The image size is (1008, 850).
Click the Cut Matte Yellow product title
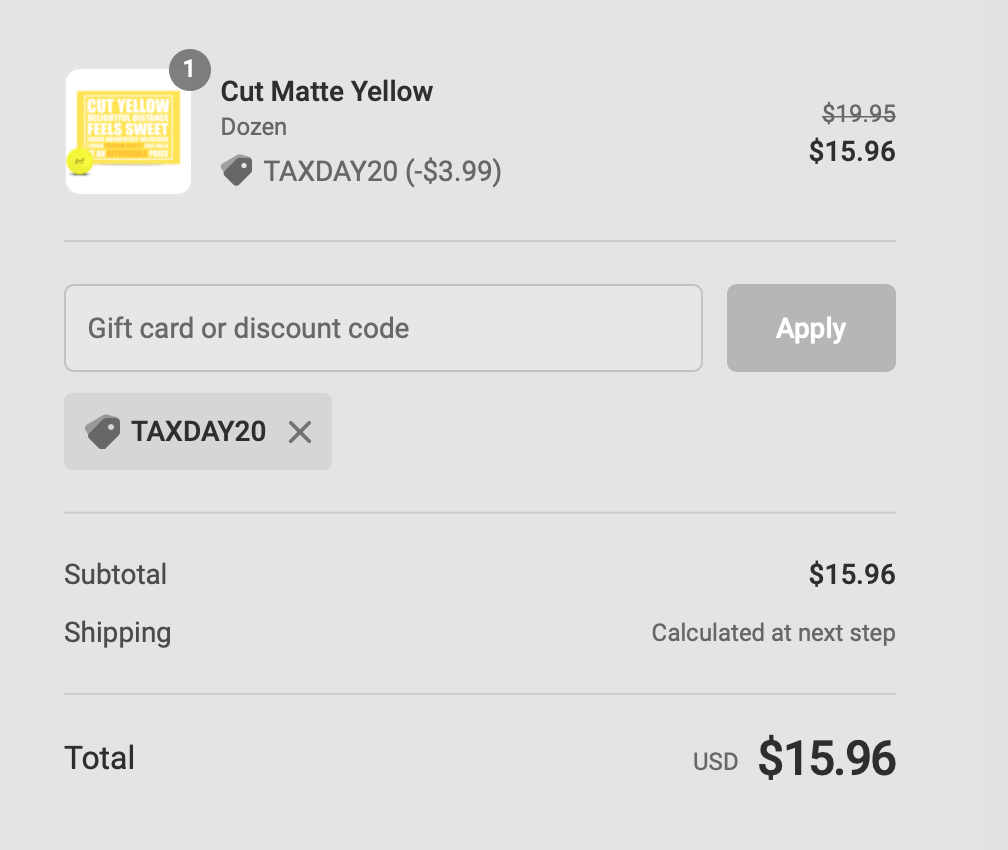327,91
